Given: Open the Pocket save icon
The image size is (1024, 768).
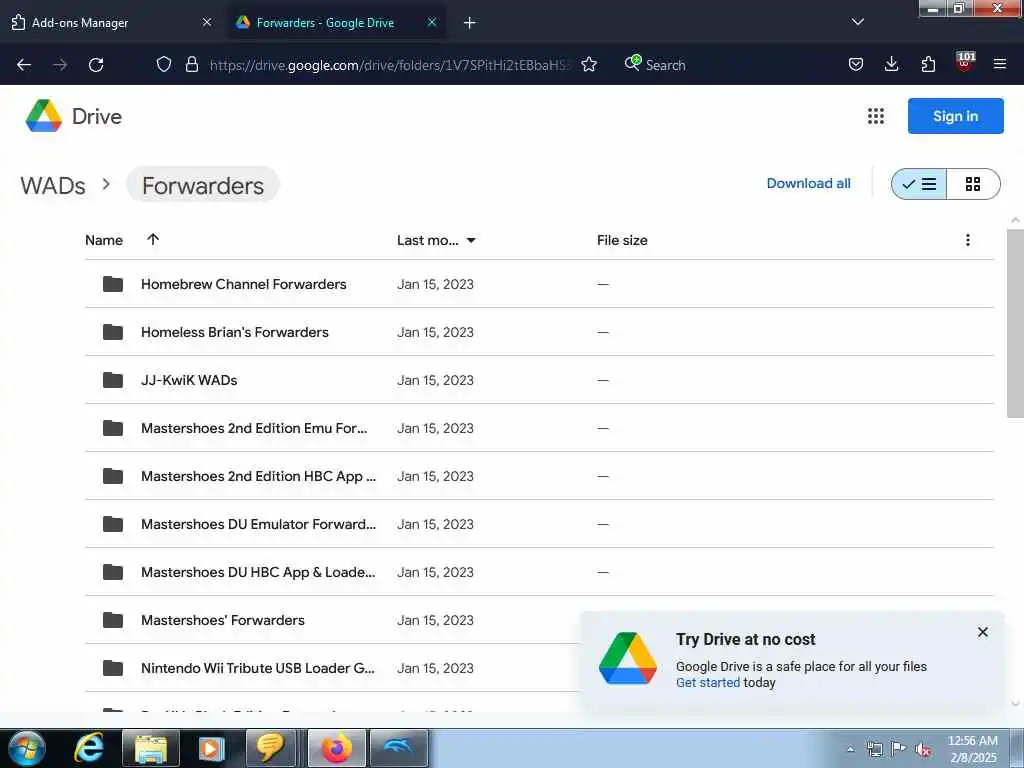Looking at the screenshot, I should click(x=856, y=64).
